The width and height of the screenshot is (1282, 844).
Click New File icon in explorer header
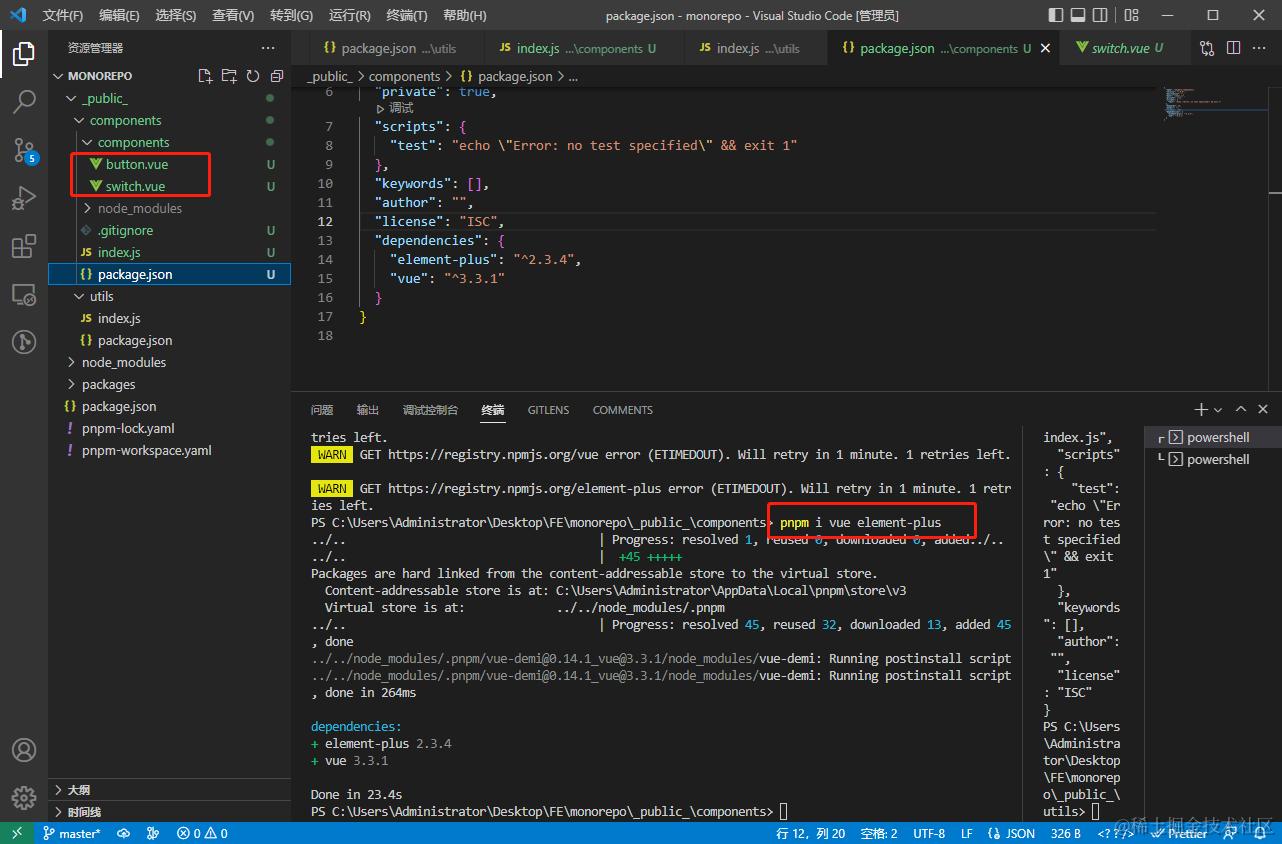coord(205,76)
